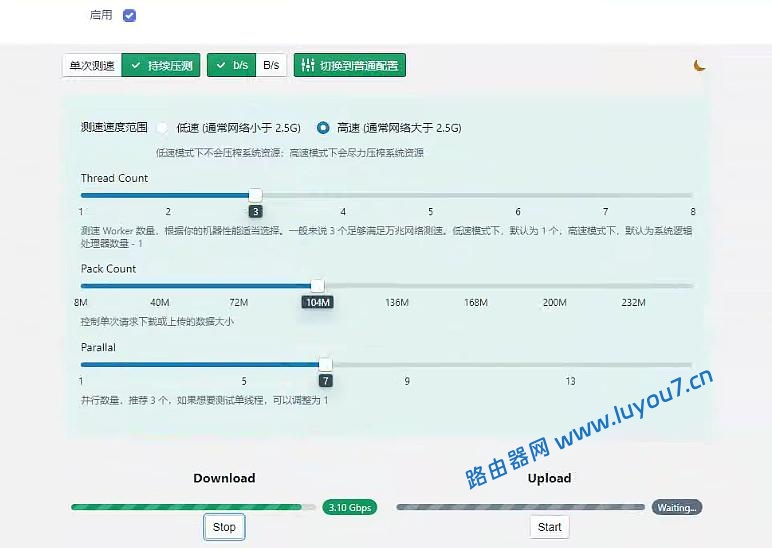Set Pack Count to 168M tick
772x548 pixels.
click(x=476, y=302)
